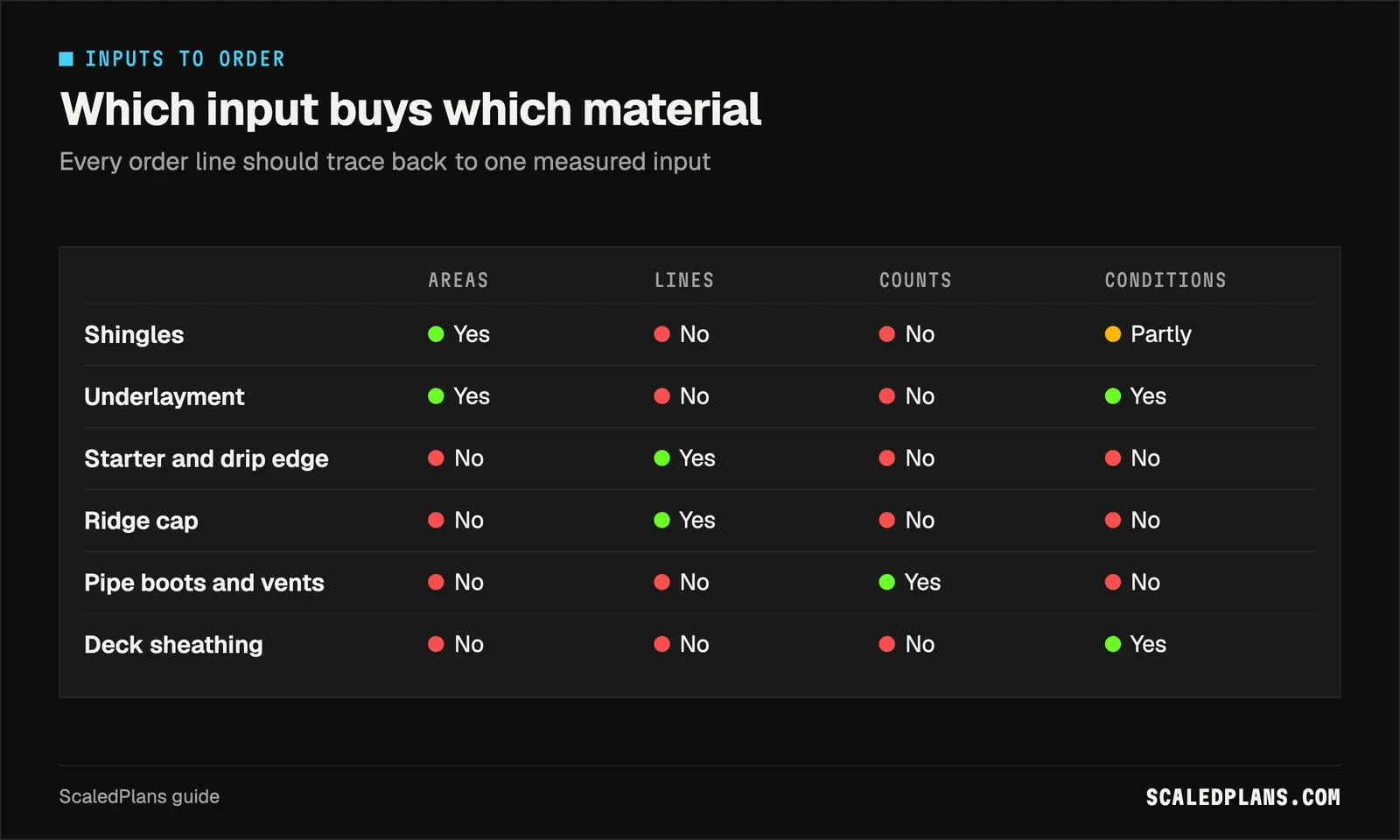Click the Deck sheathing Lines 'No' cell
This screenshot has width=1400, height=840.
pos(682,645)
